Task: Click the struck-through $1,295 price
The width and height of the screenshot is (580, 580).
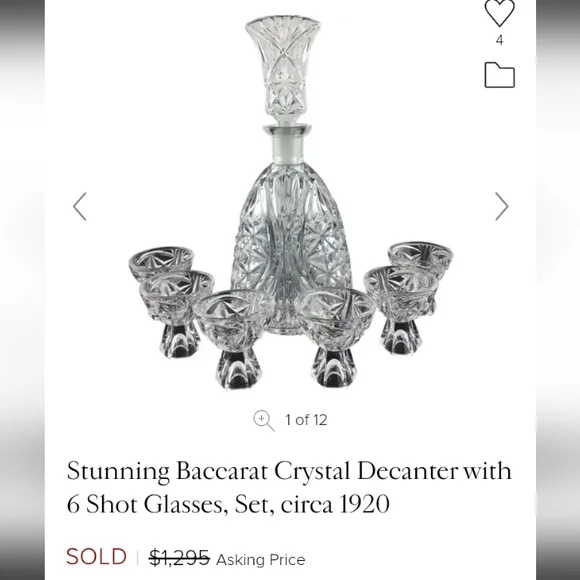Action: [x=179, y=558]
